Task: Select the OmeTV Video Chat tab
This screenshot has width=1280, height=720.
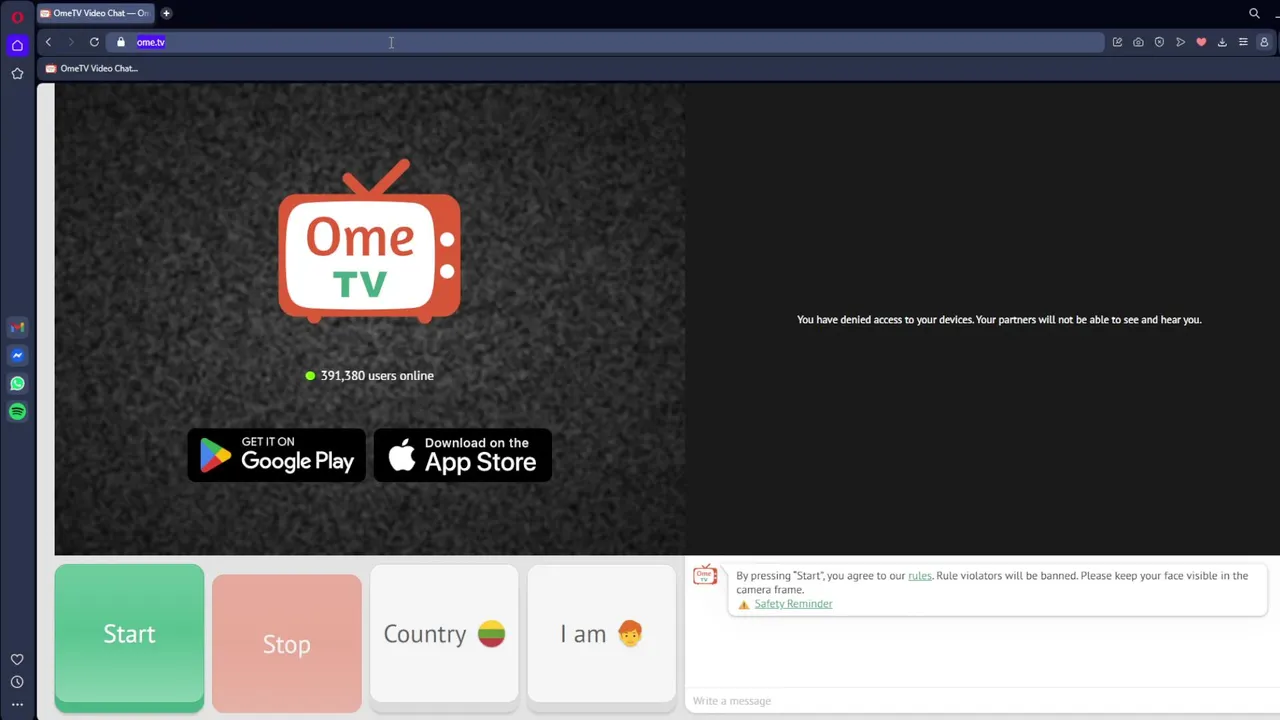Action: (95, 13)
